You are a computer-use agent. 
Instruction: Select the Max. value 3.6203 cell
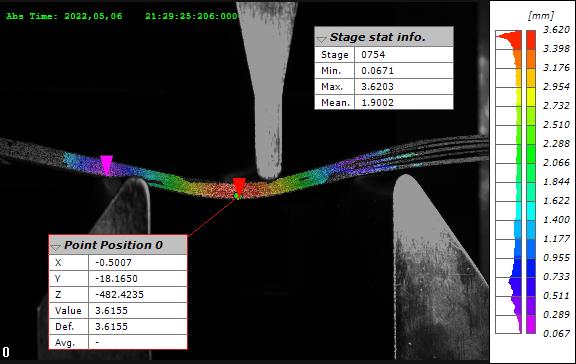pos(403,87)
